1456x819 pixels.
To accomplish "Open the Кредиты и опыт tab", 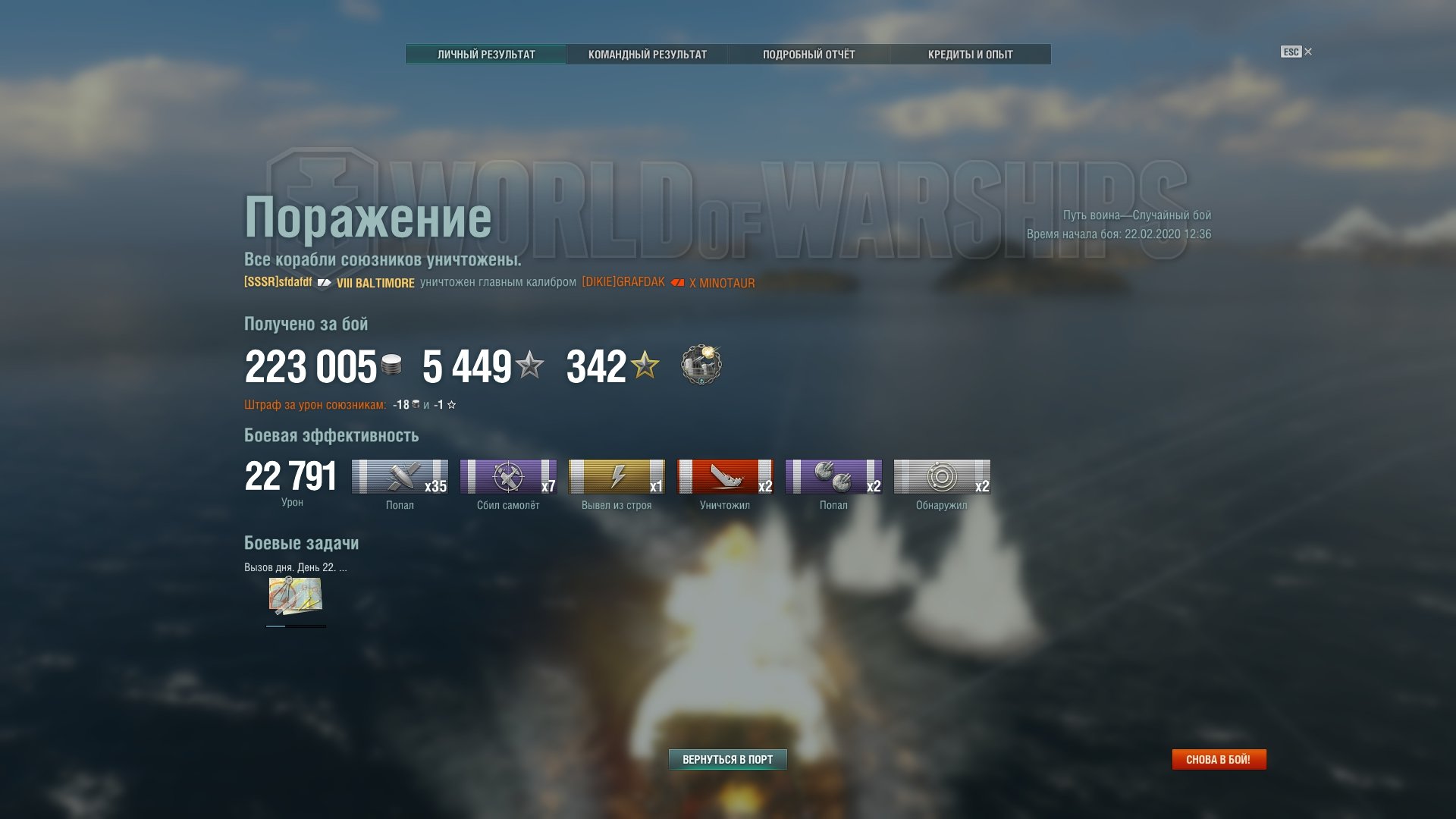I will coord(971,55).
